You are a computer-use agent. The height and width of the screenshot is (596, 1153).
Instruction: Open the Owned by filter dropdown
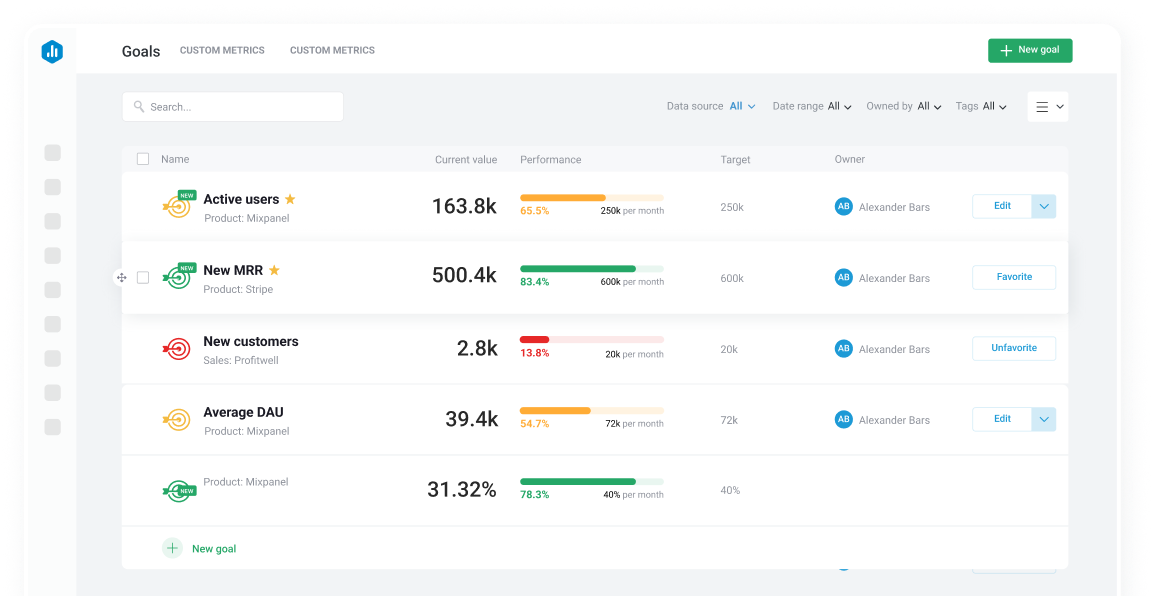[x=904, y=106]
